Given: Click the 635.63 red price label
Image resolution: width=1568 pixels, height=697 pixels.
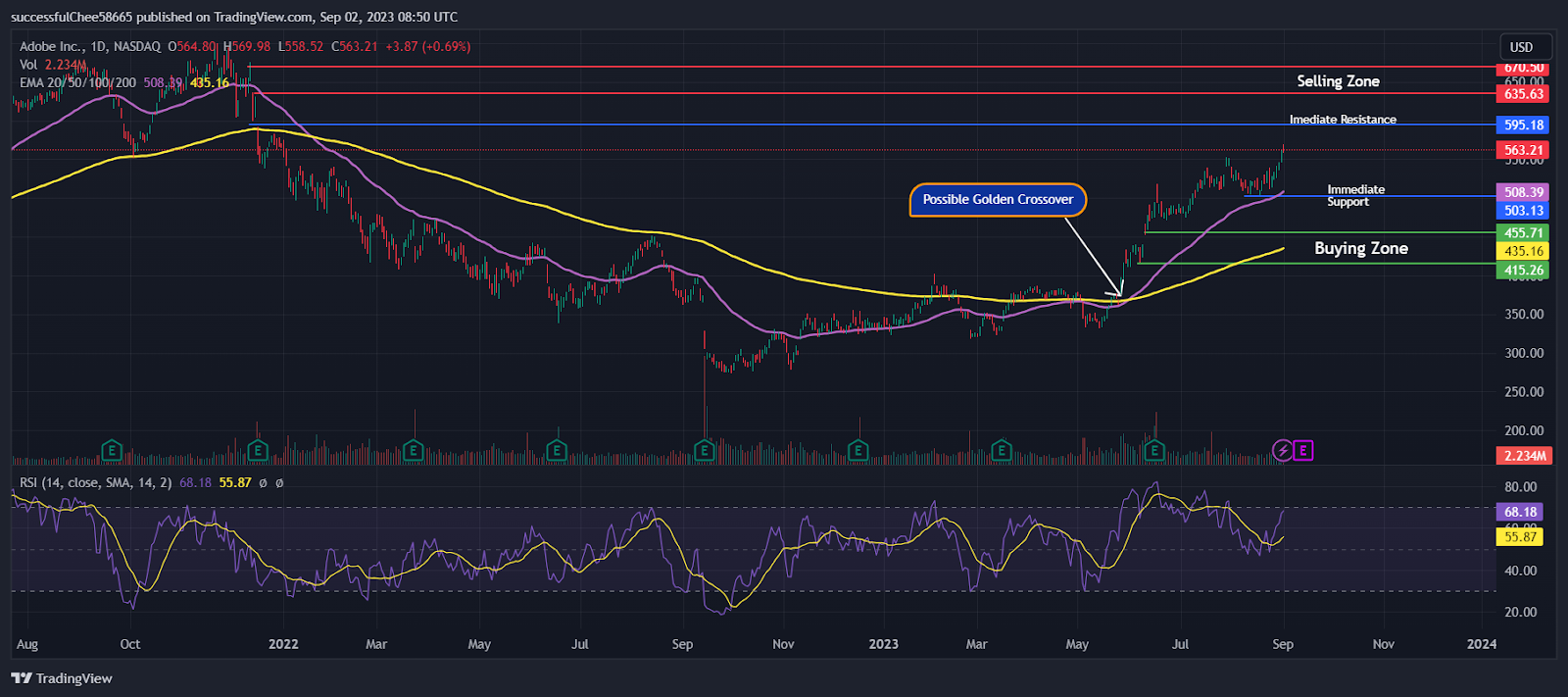Looking at the screenshot, I should pos(1524,94).
